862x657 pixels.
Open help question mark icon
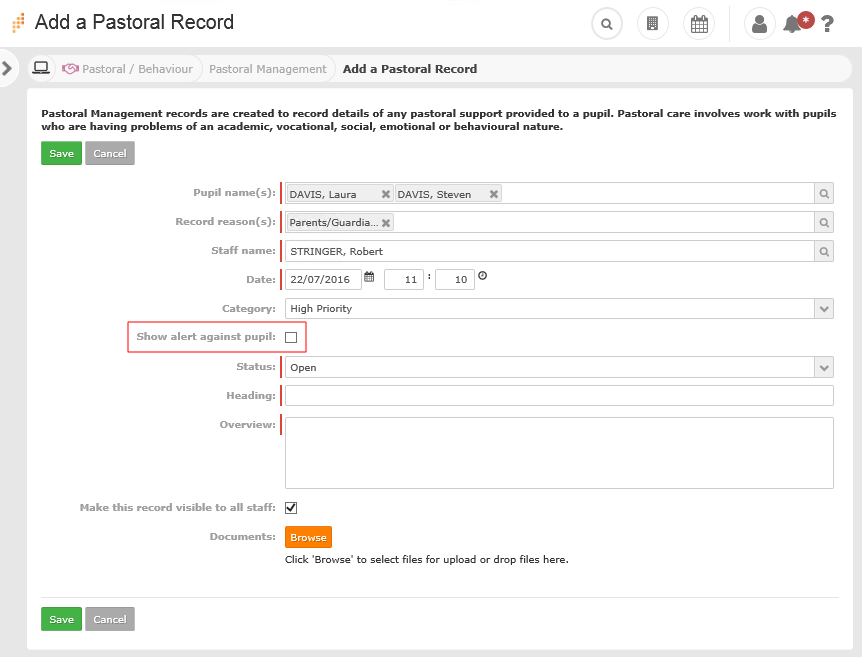click(827, 24)
